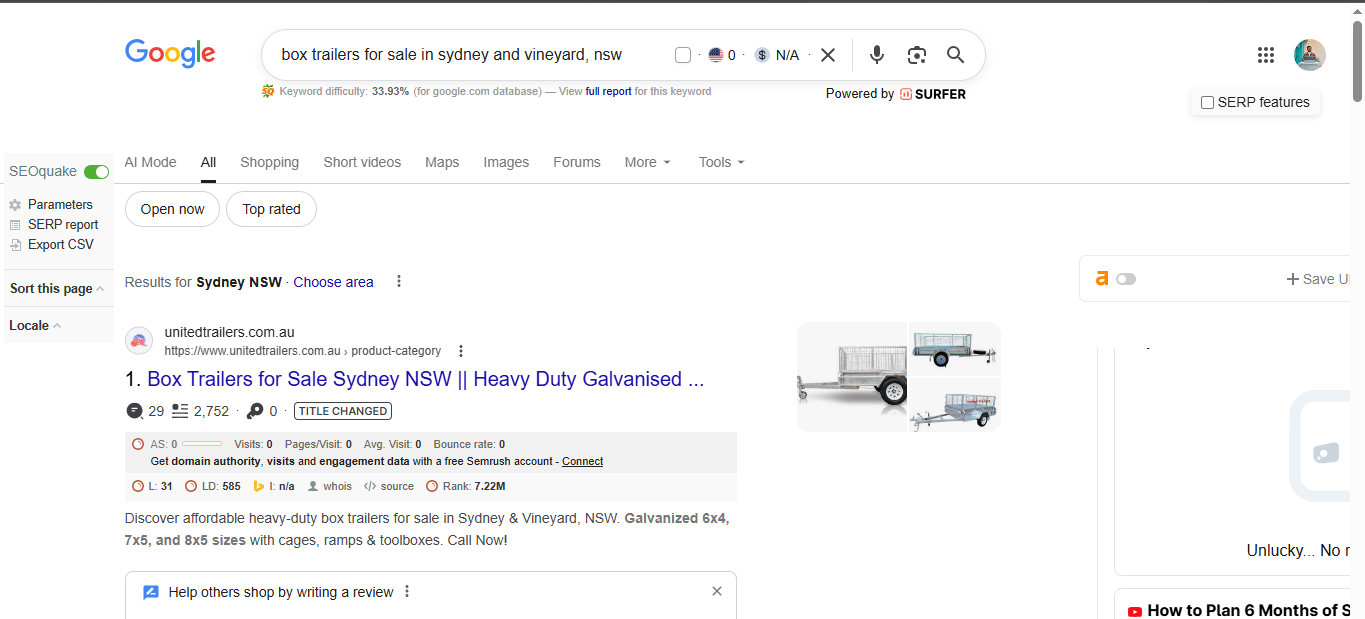Screen dimensions: 1365x619
Task: Open the three-dot menu beside Choose area
Action: coord(399,281)
